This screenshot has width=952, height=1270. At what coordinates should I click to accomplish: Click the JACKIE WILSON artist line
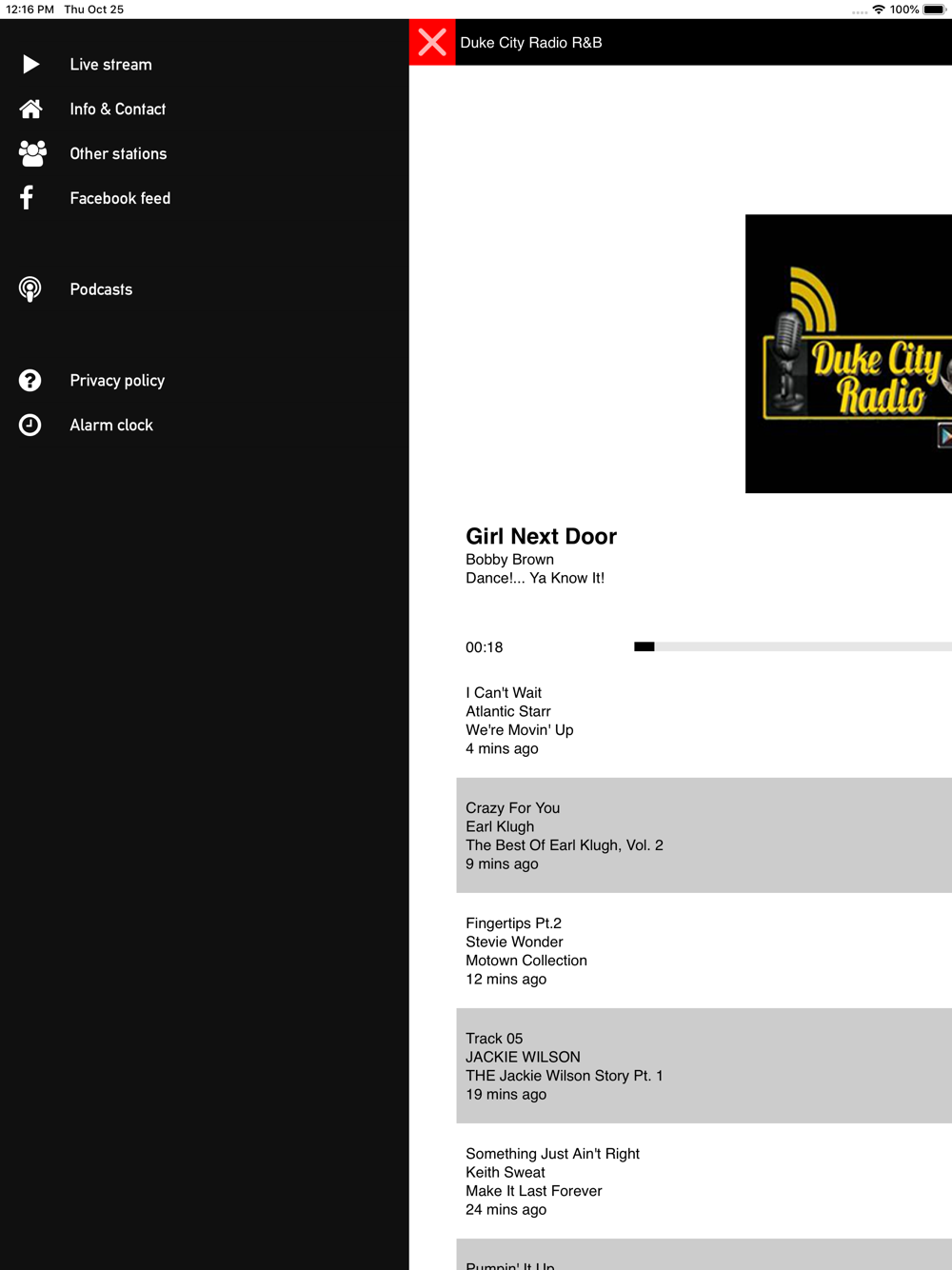pos(523,1057)
